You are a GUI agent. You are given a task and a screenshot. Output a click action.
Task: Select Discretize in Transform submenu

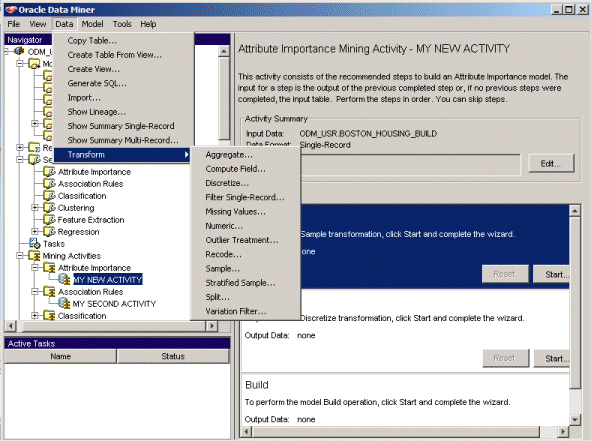point(246,183)
